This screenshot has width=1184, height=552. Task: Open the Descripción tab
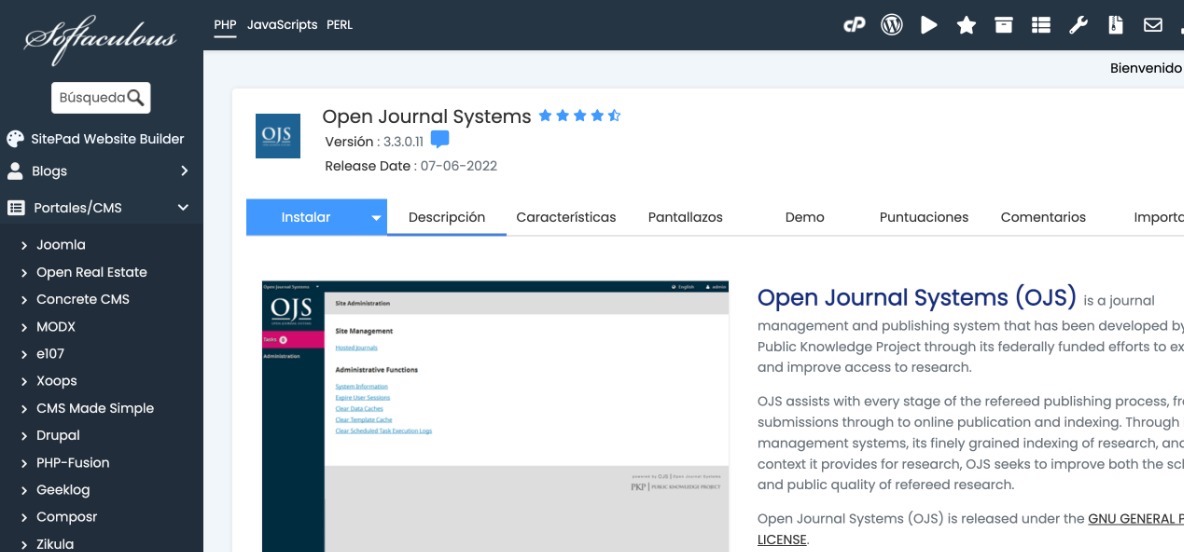[x=446, y=217]
